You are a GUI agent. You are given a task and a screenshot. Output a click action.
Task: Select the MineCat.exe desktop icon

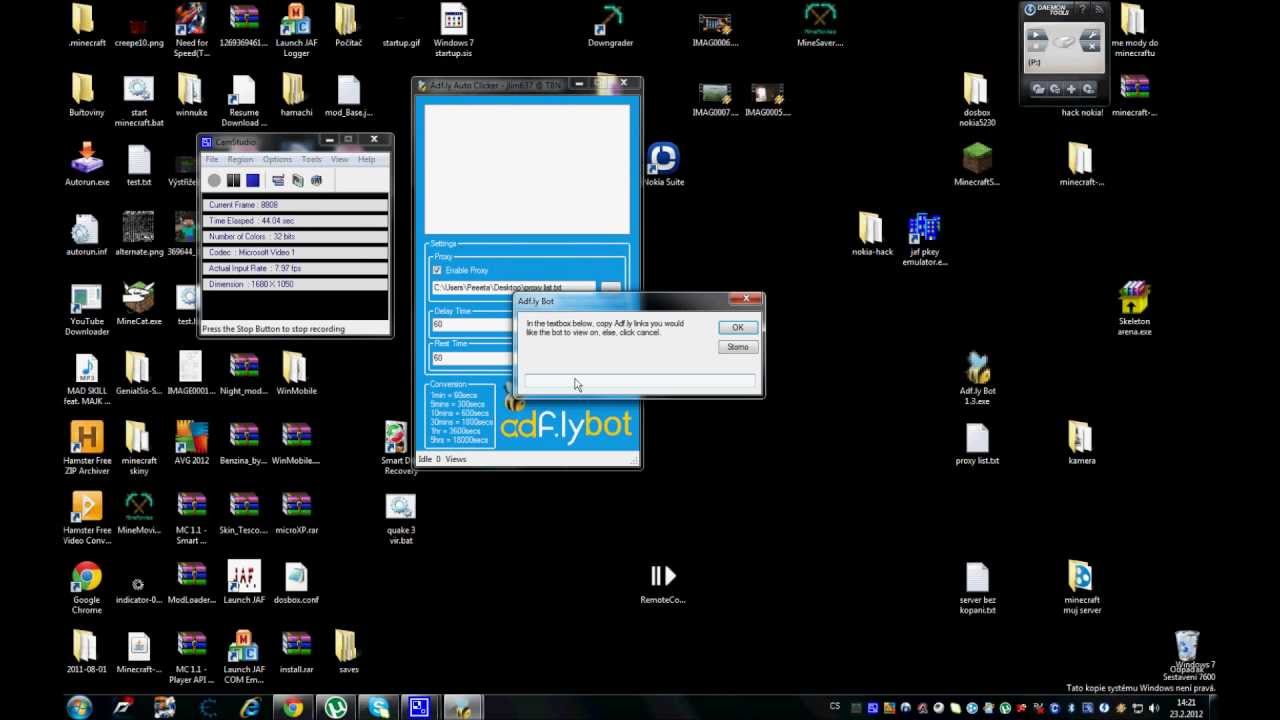139,304
